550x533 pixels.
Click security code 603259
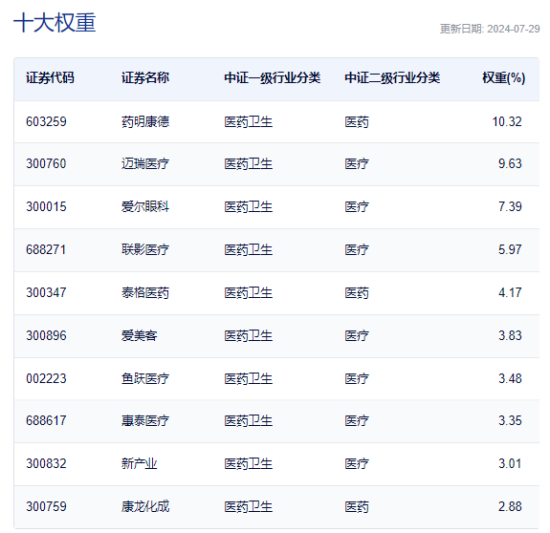coord(46,122)
